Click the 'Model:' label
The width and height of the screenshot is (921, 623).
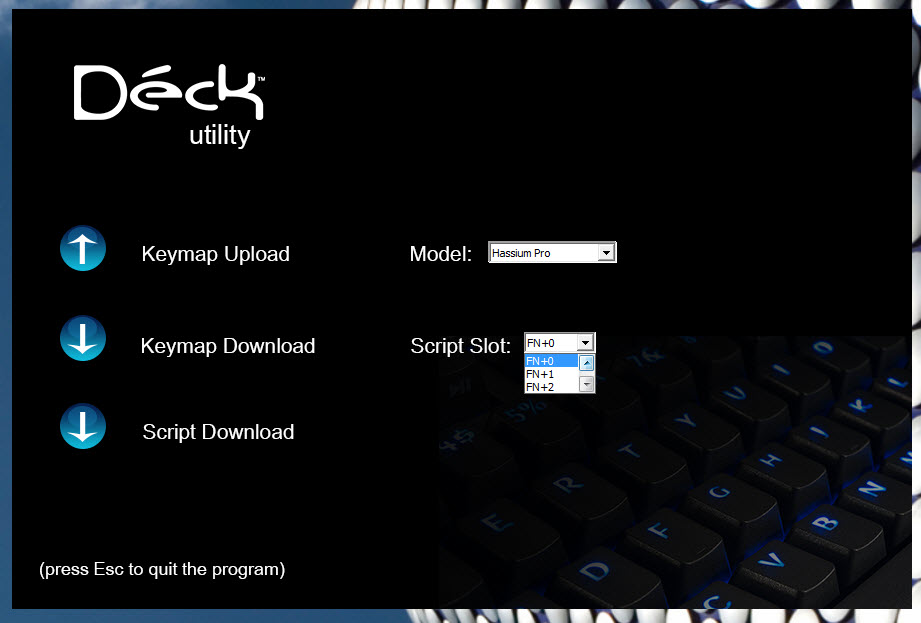441,254
